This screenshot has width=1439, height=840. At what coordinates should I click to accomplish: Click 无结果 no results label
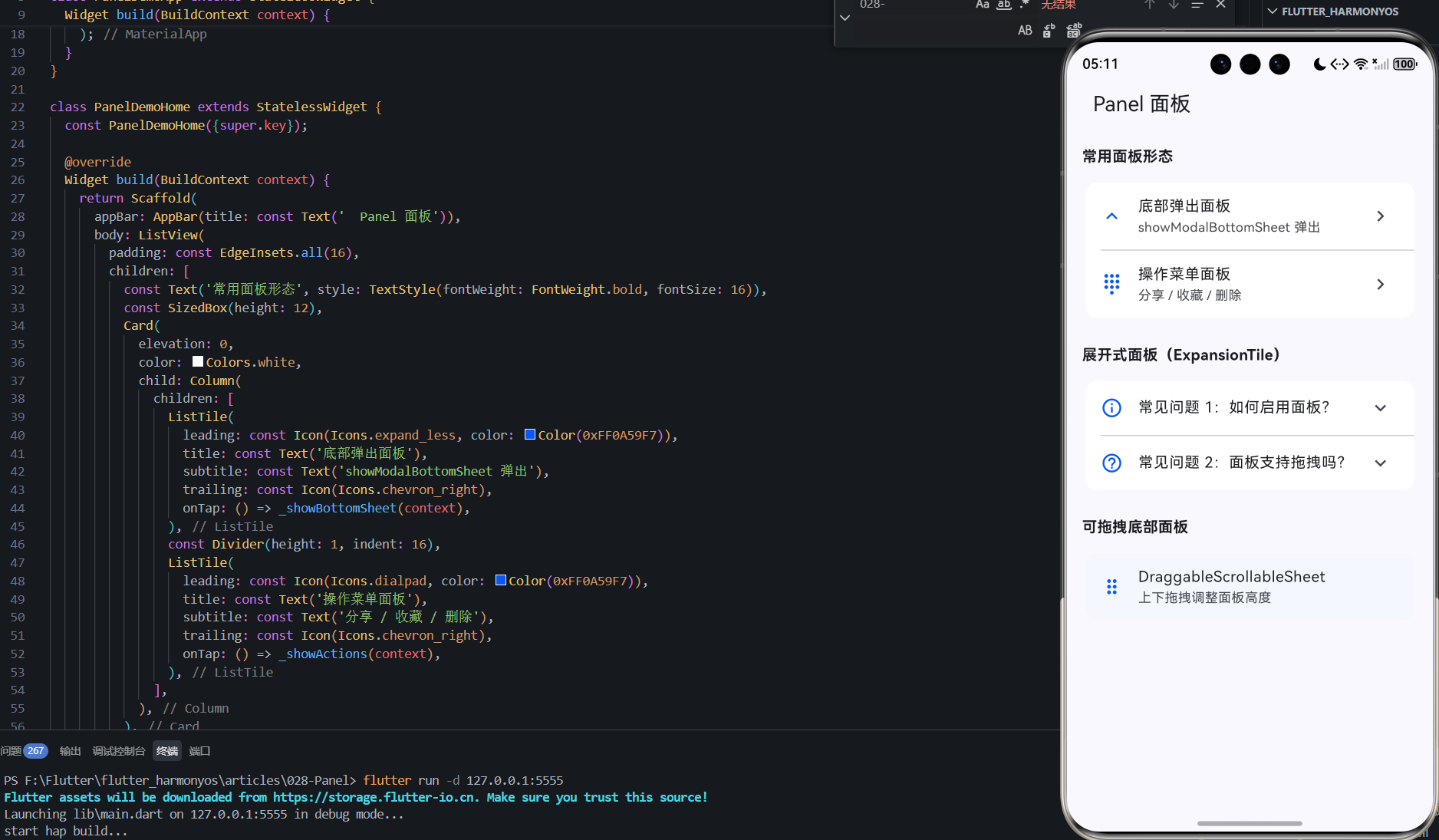tap(1059, 5)
